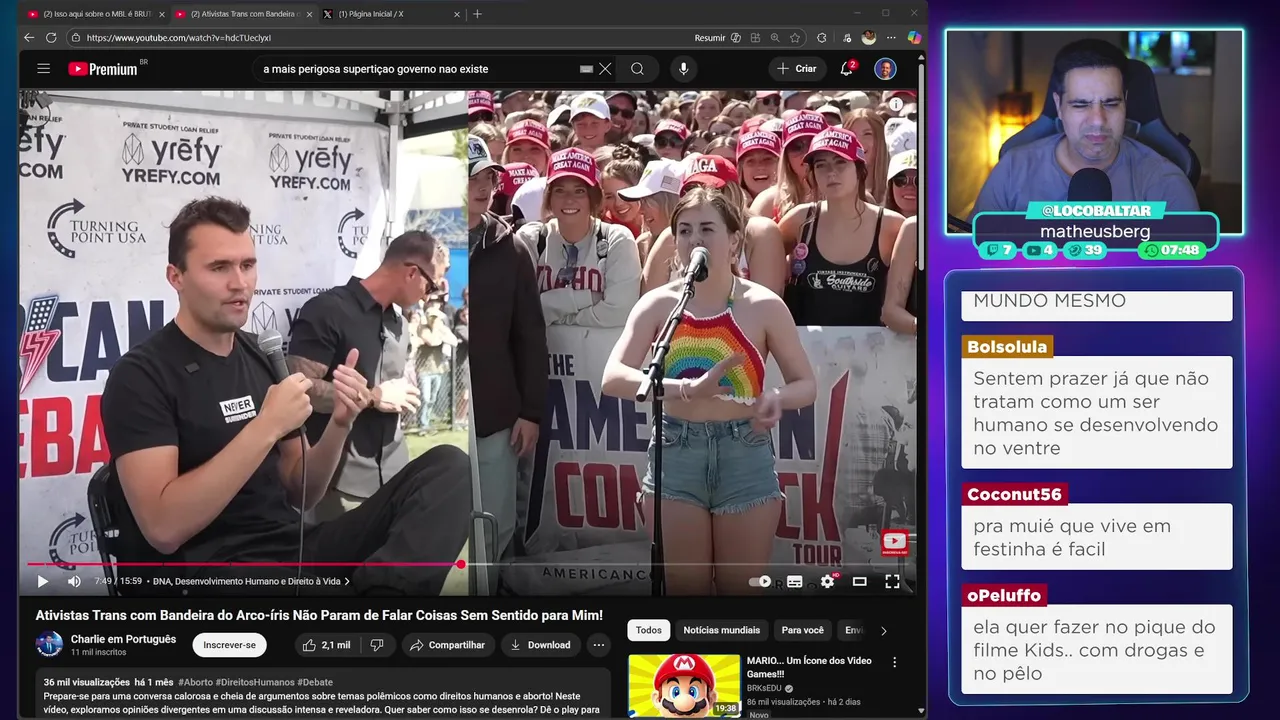Click the video info card icon
1280x720 pixels.
896,104
